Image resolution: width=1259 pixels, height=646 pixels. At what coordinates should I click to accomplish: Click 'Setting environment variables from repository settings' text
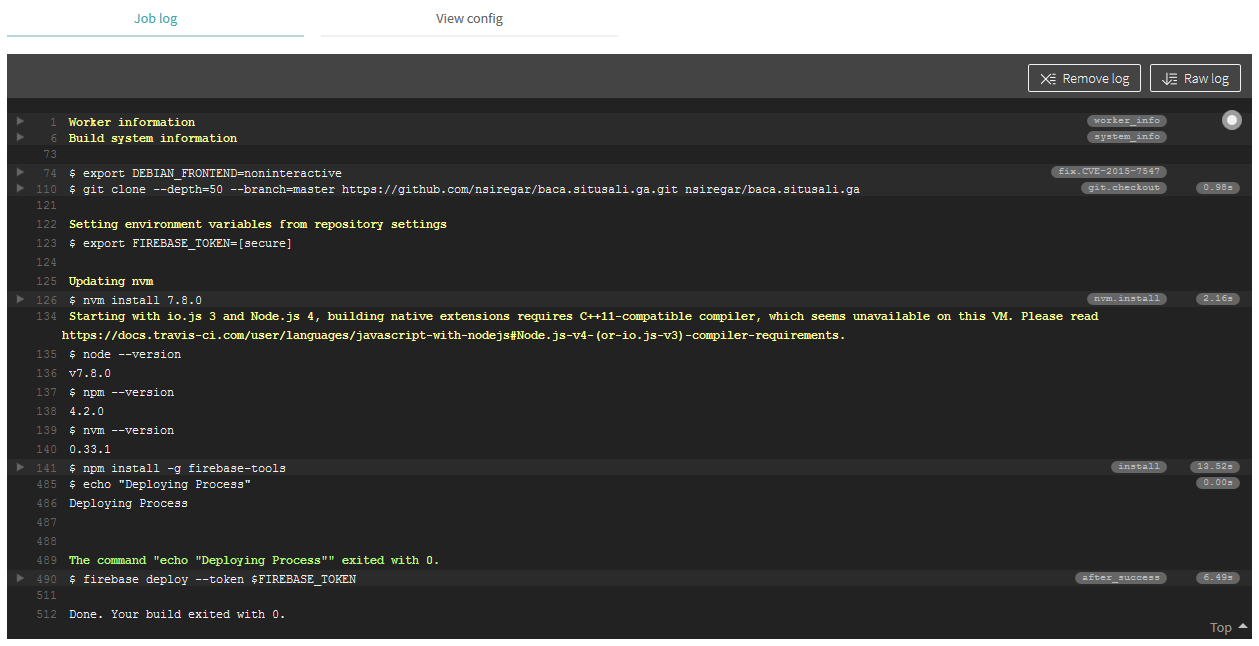(258, 224)
